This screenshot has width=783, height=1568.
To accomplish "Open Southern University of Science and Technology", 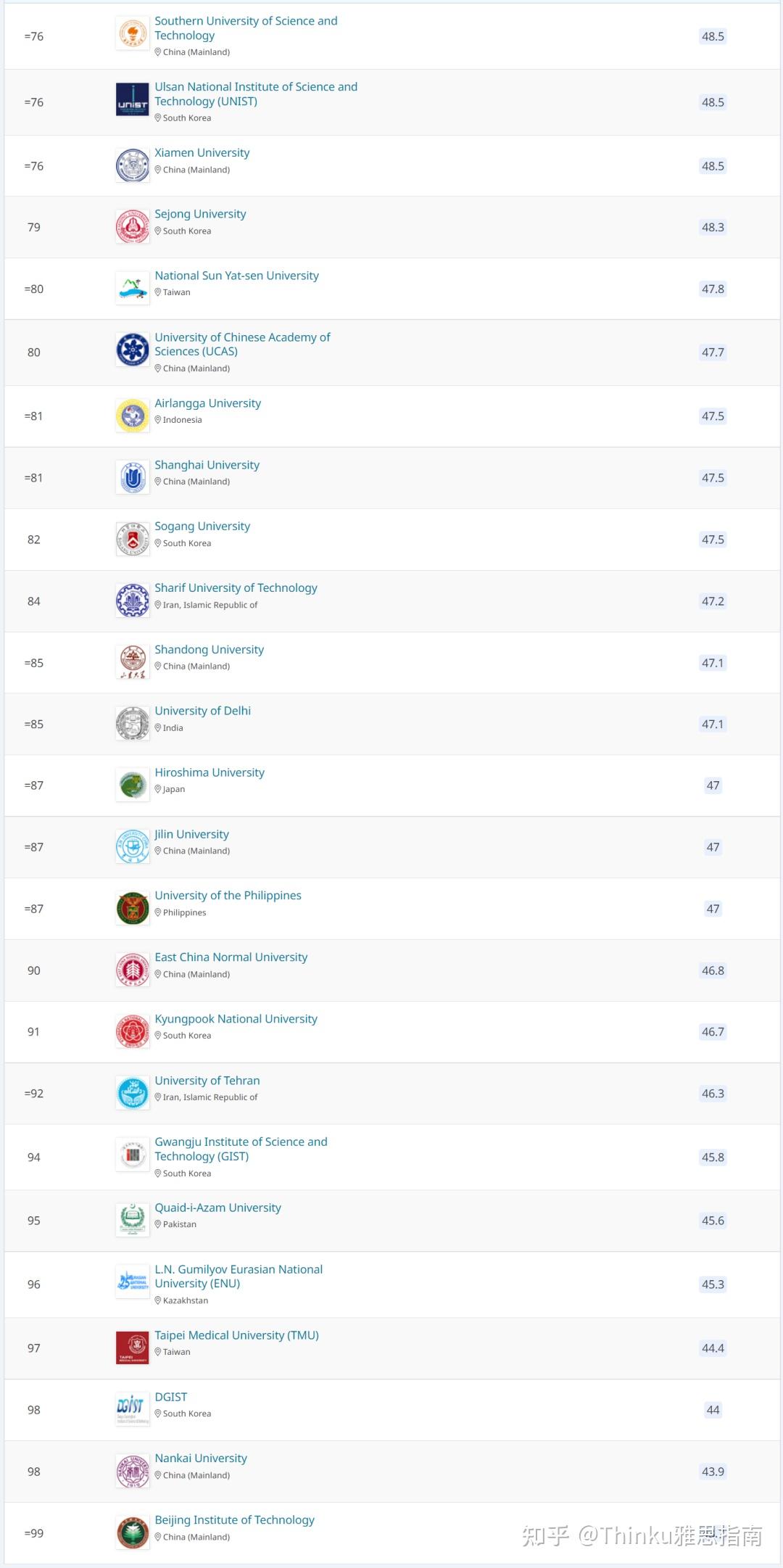I will [246, 28].
